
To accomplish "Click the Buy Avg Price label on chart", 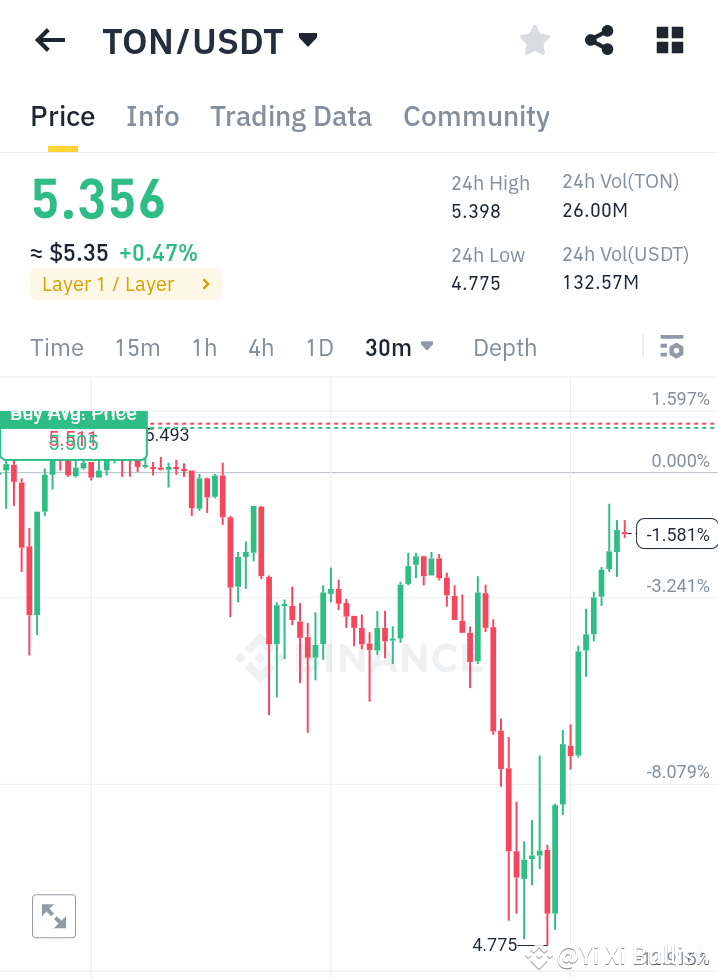I will [x=74, y=413].
